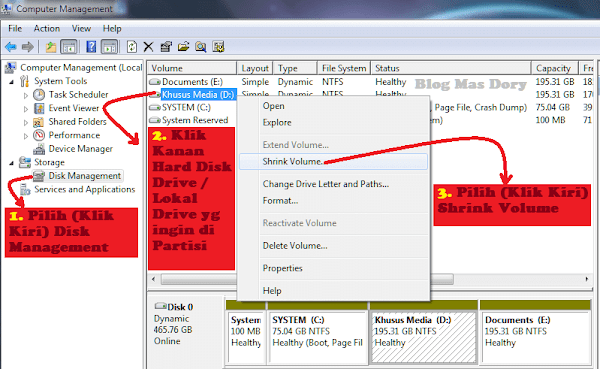
Task: Click the Event Viewer icon
Action: tap(39, 108)
